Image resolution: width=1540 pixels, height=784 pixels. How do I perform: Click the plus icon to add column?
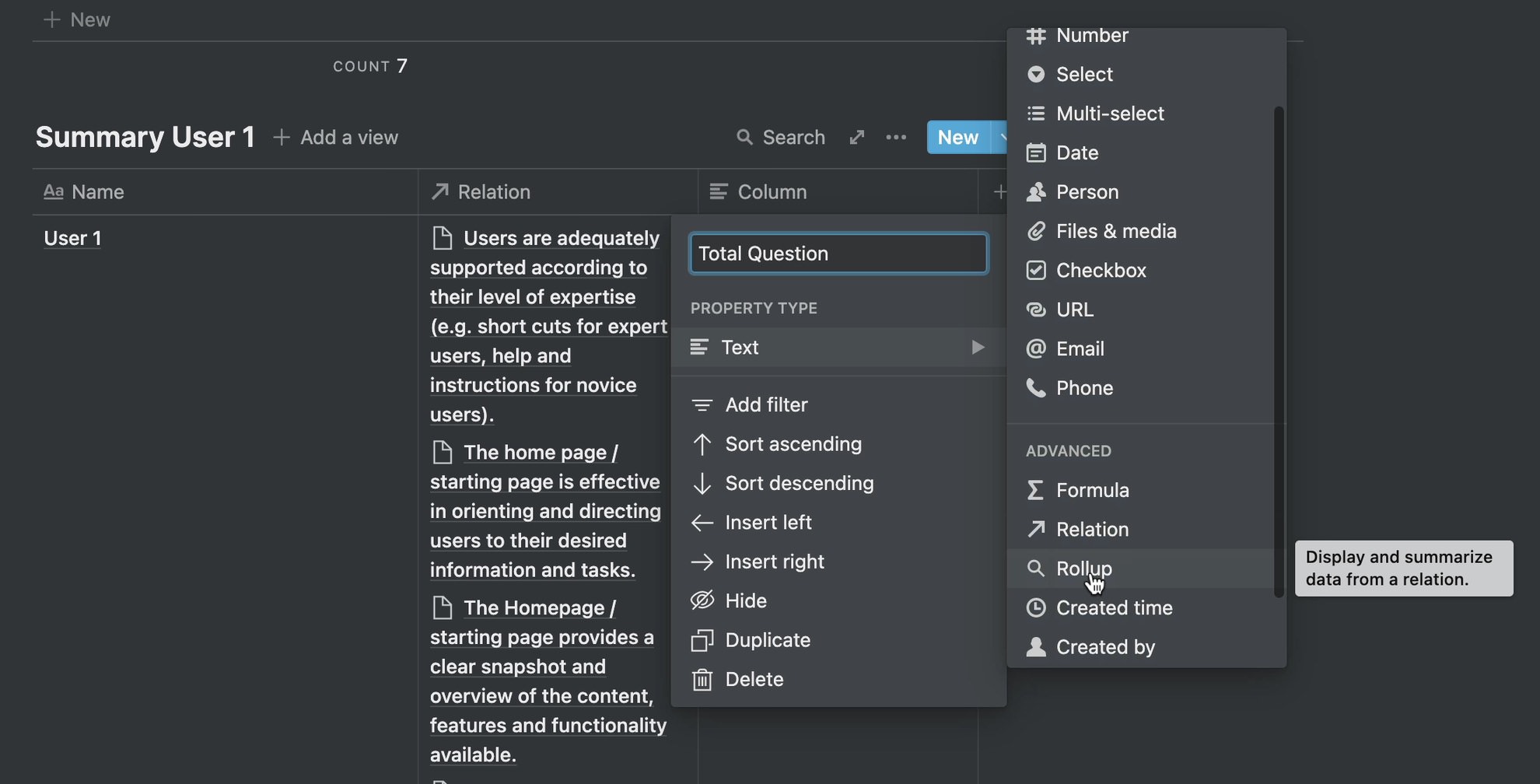click(999, 192)
